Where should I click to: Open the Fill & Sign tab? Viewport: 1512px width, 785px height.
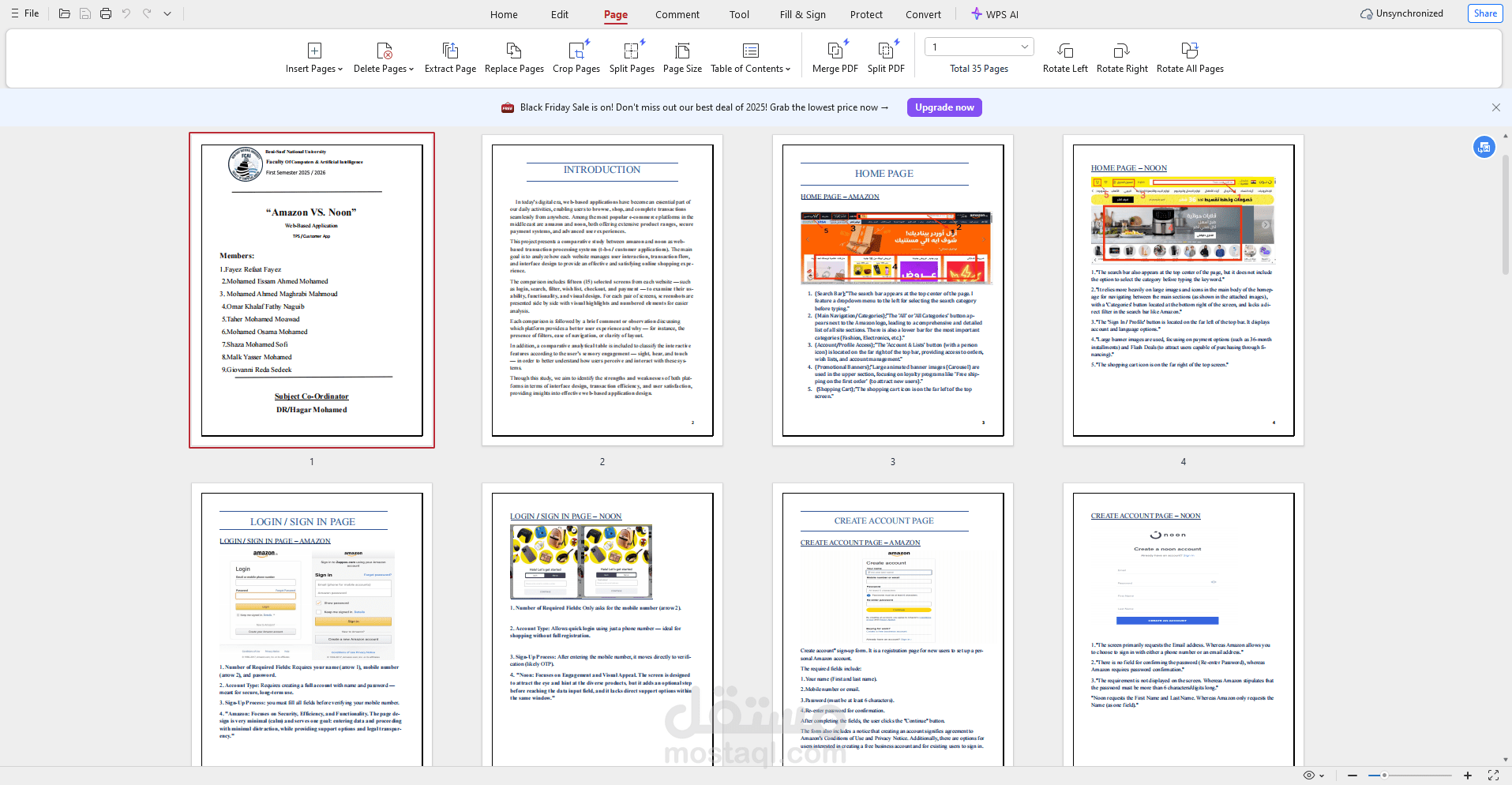pyautogui.click(x=803, y=14)
